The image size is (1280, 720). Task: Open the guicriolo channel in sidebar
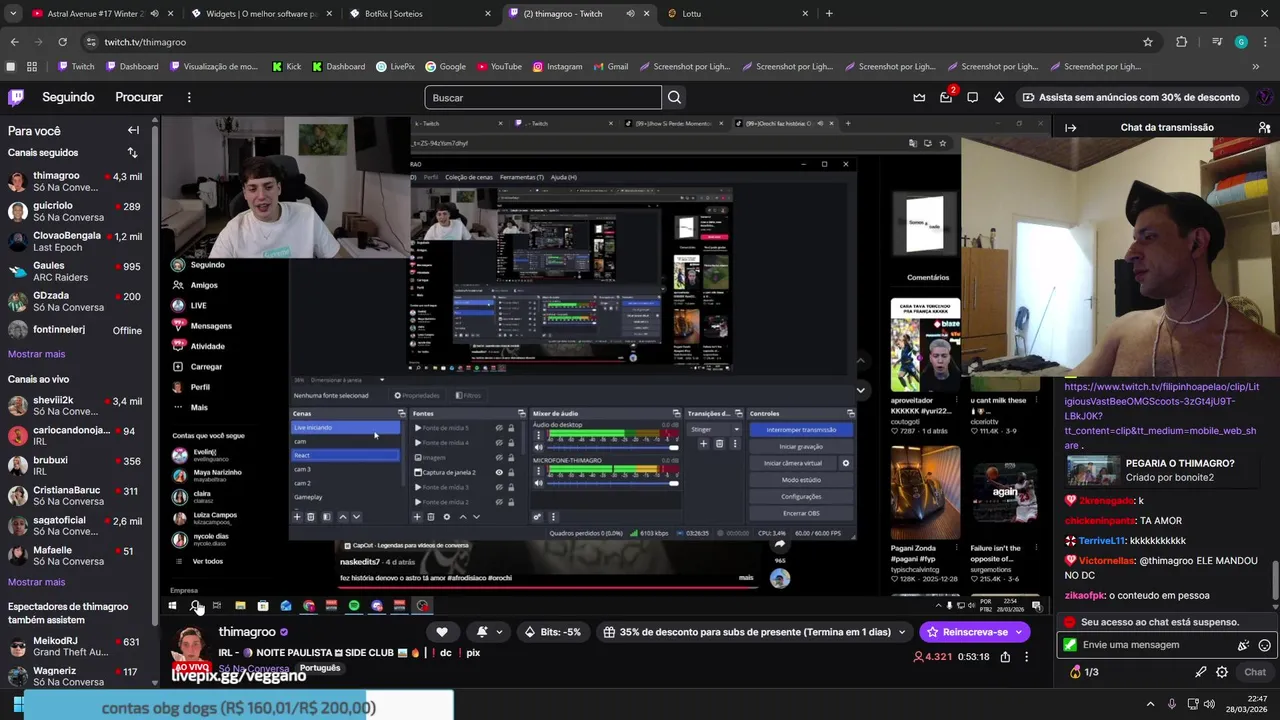[x=76, y=211]
